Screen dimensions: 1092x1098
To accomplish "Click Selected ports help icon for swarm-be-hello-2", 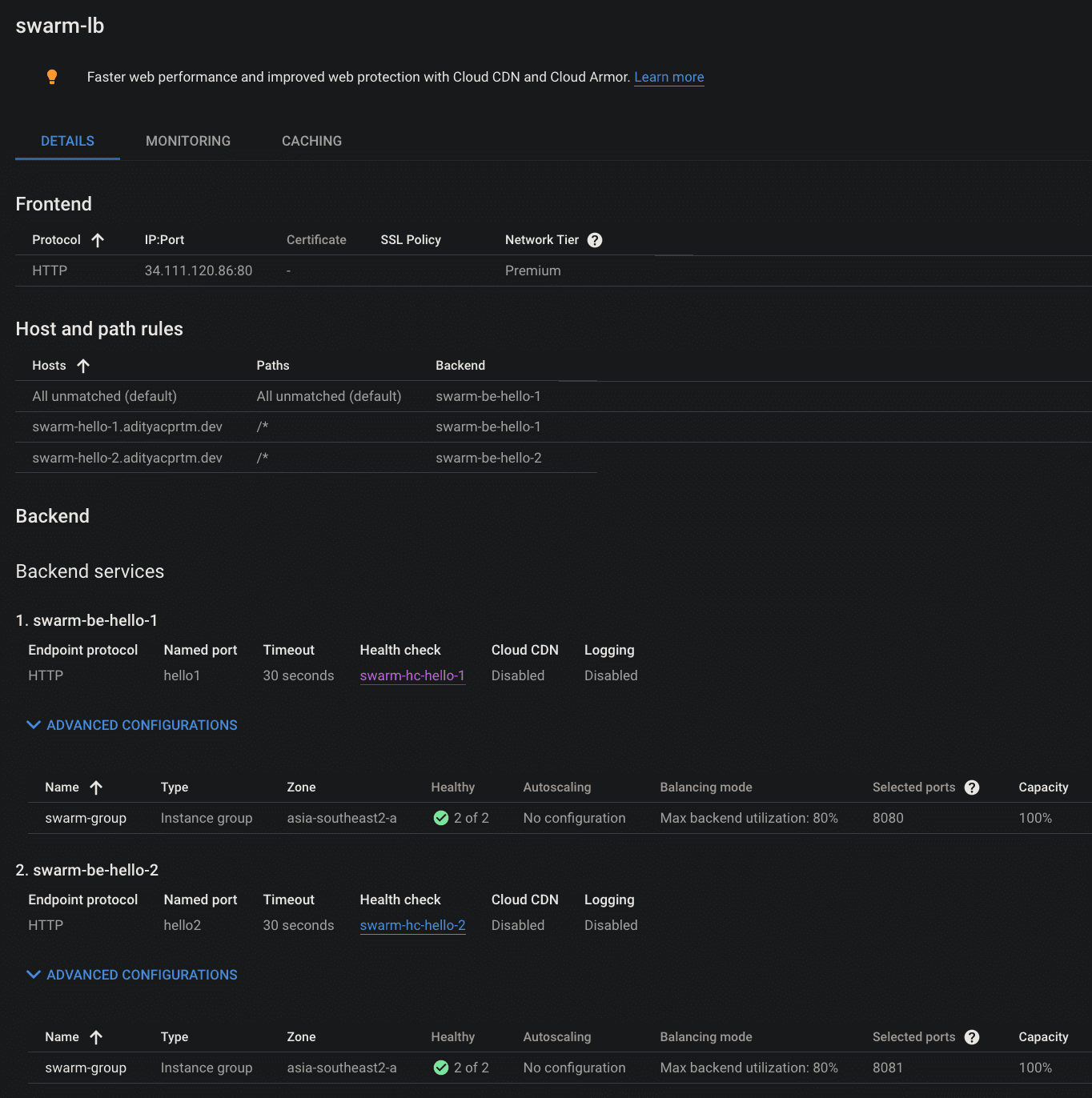I will point(971,1037).
